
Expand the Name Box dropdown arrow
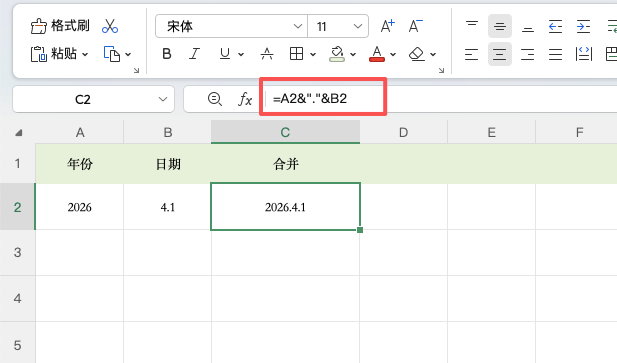pyautogui.click(x=163, y=99)
